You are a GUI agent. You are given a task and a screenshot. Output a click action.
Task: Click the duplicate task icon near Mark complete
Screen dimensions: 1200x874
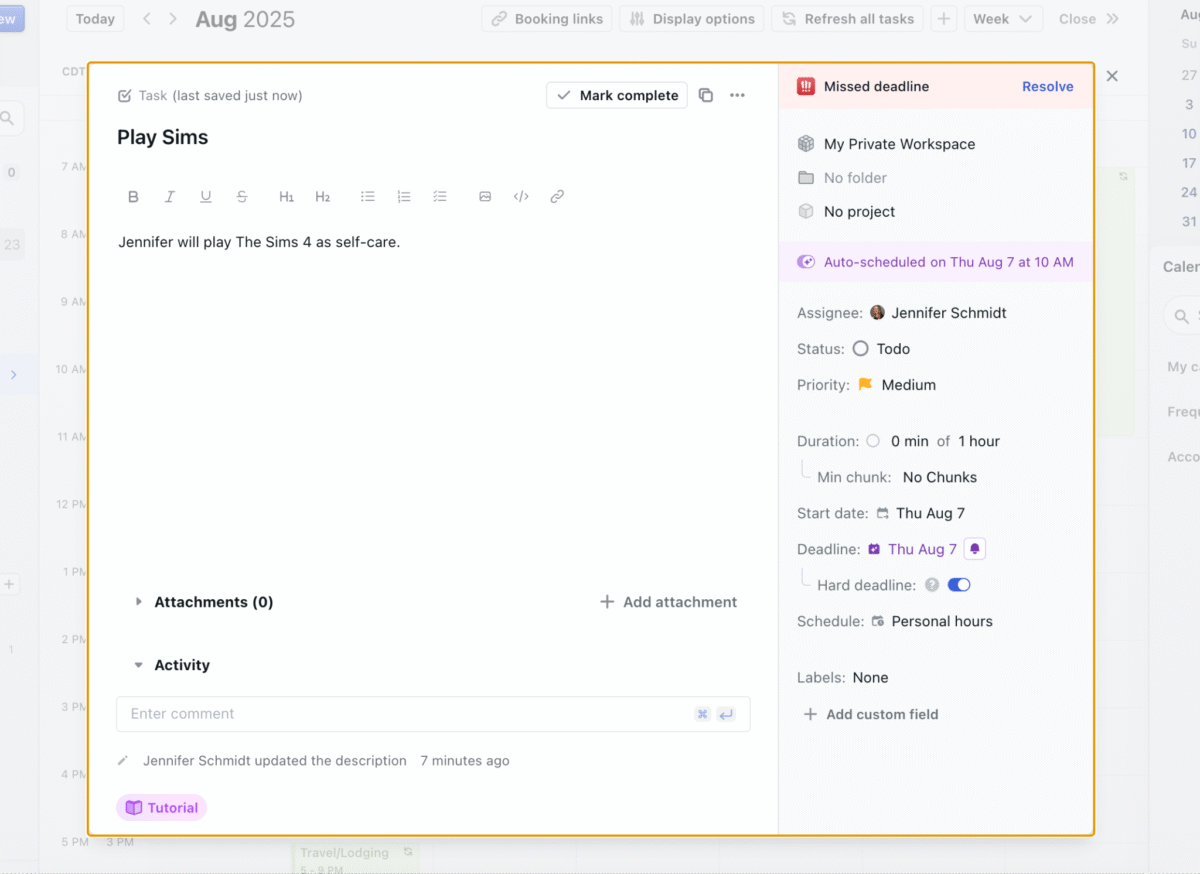706,95
